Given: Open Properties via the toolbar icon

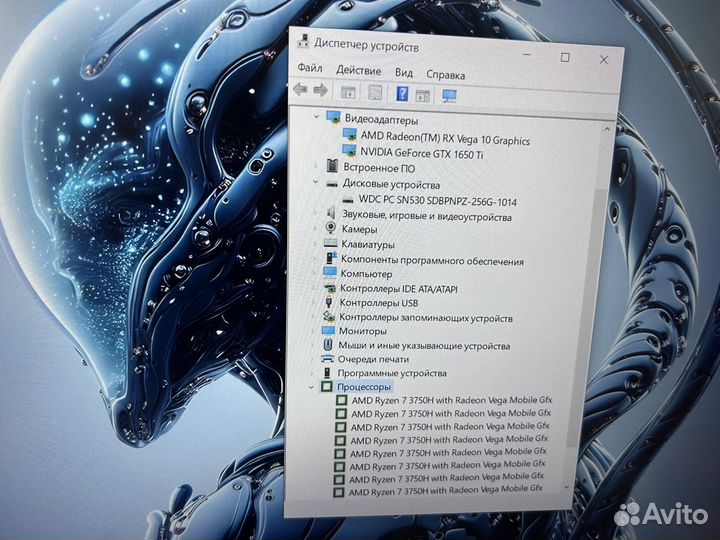Looking at the screenshot, I should click(x=375, y=93).
